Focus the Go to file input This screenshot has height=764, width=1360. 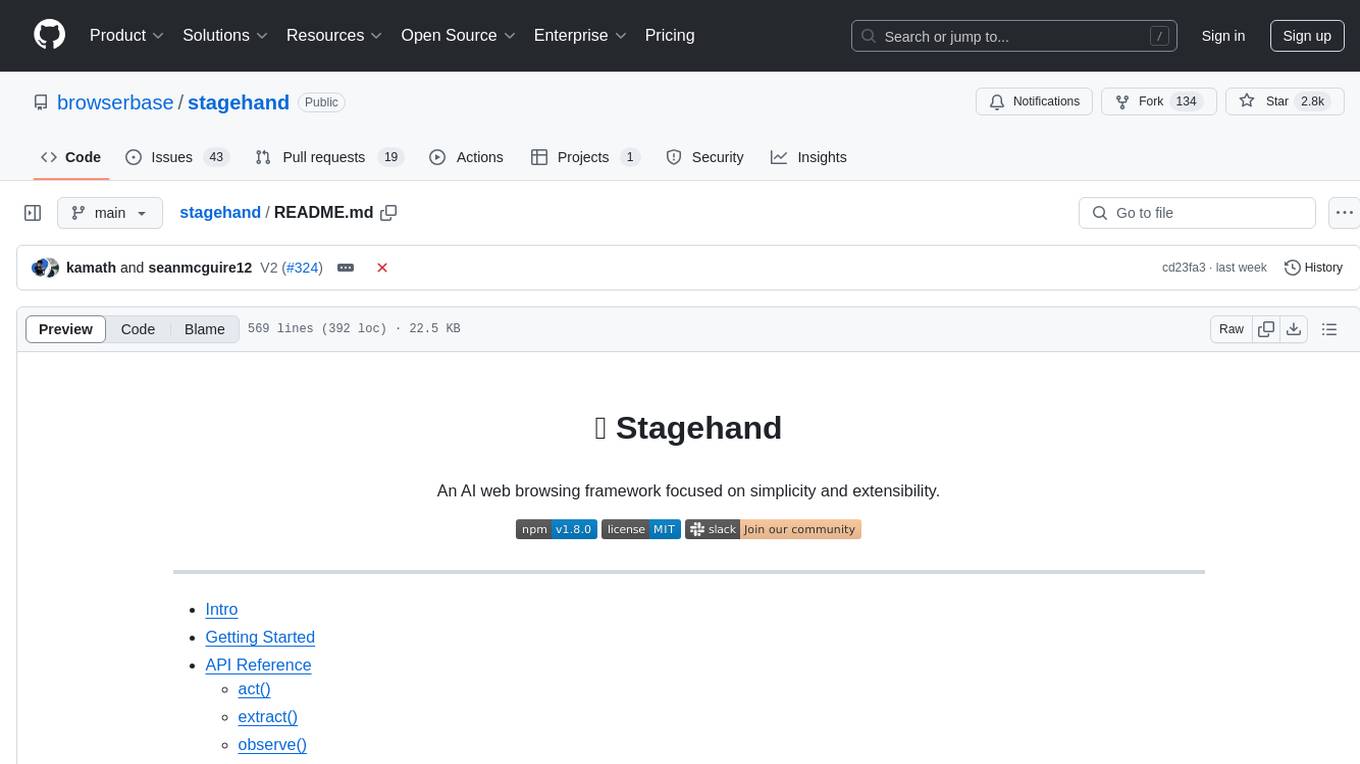tap(1197, 213)
